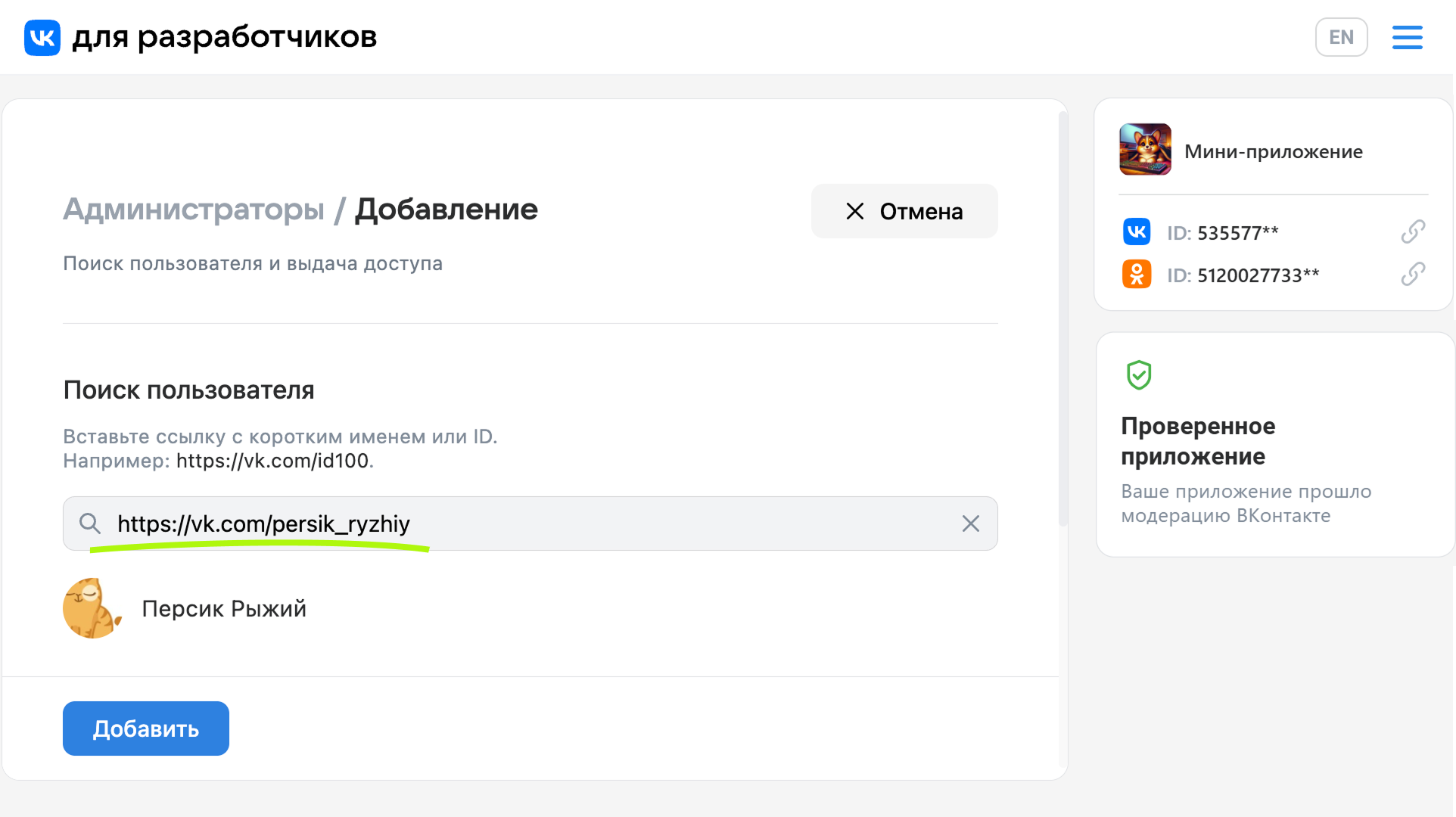1456x817 pixels.
Task: Click the ID 535577** text
Action: coord(1223,233)
